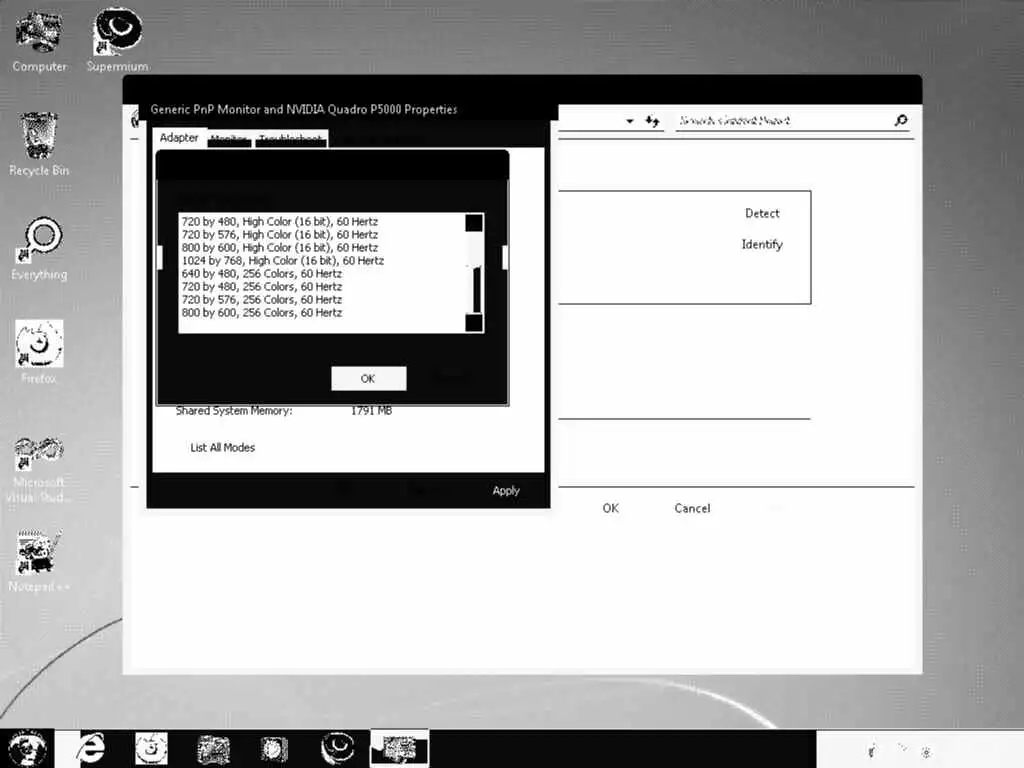Image resolution: width=1024 pixels, height=768 pixels.
Task: Click the scrollbar thumb in the modes list
Action: point(477,289)
